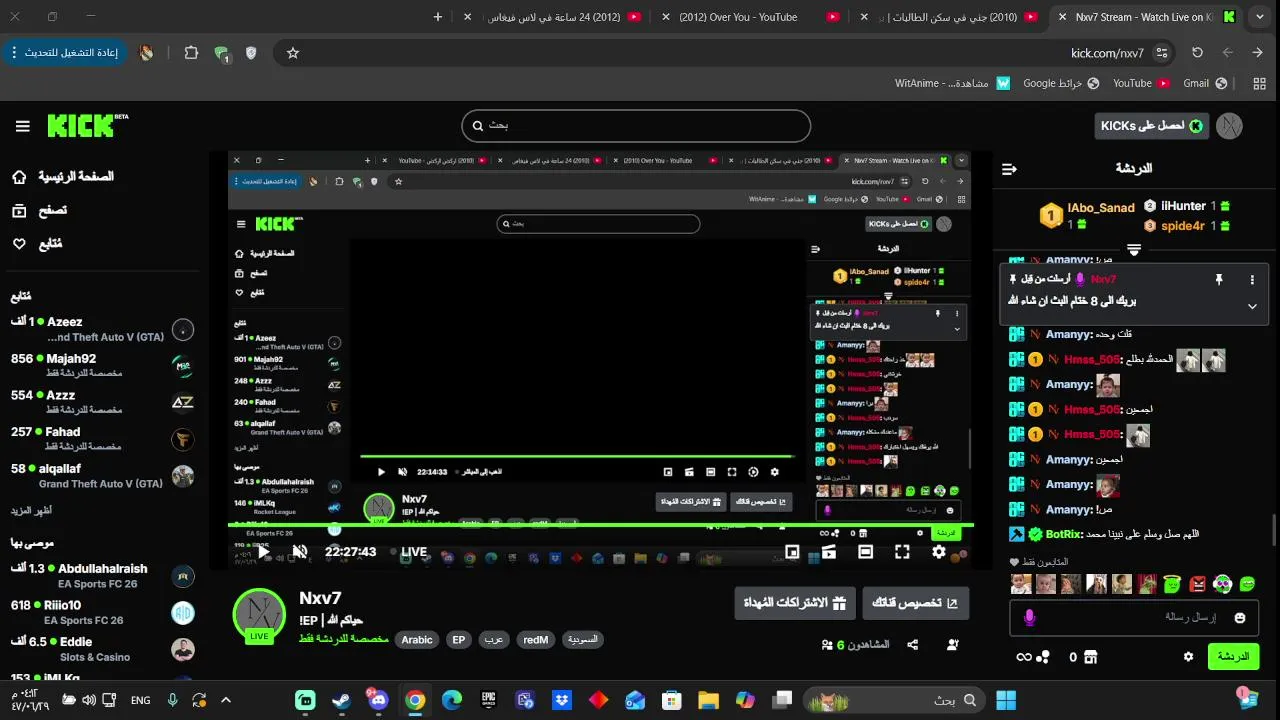The width and height of the screenshot is (1280, 720).
Task: Play the stream with the play button
Action: [264, 552]
